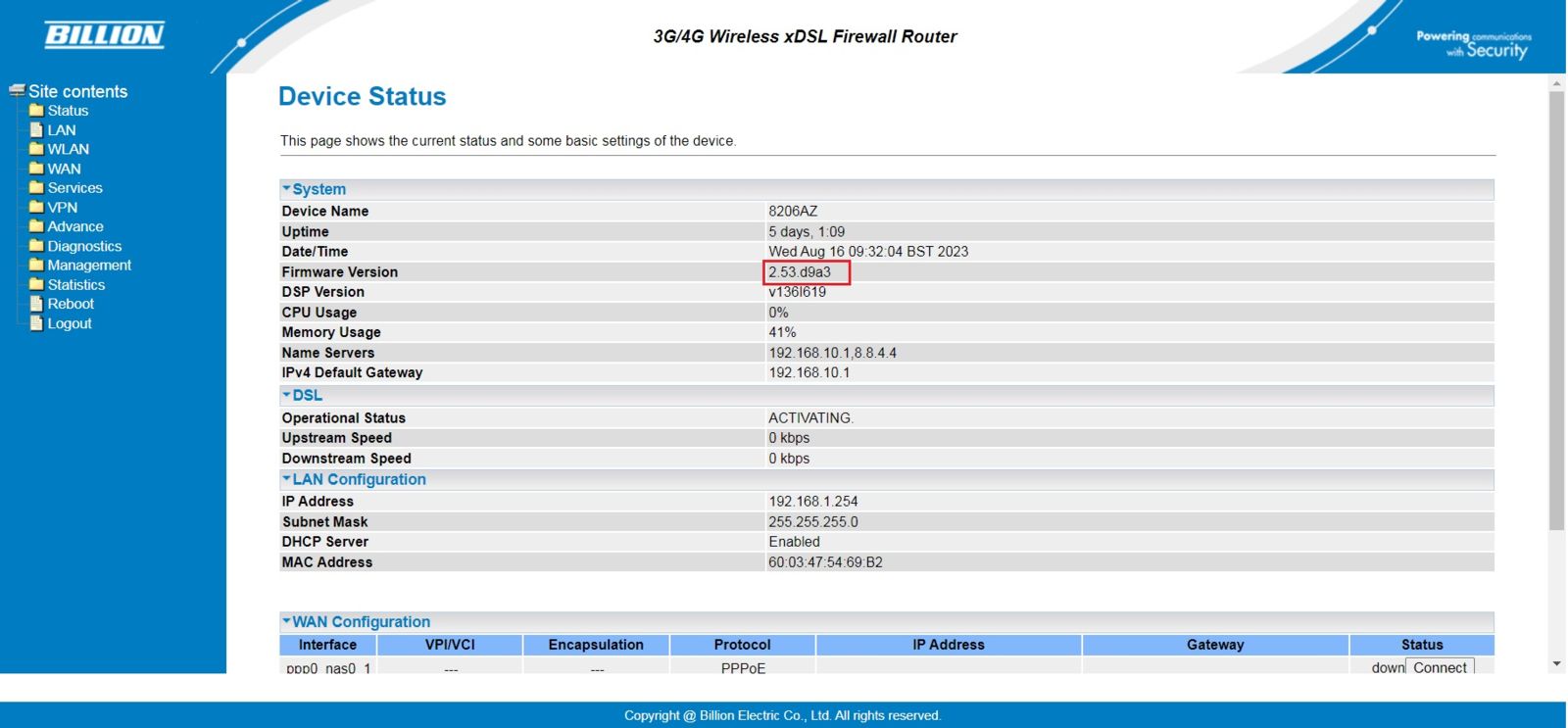Click the Logout link

click(70, 323)
